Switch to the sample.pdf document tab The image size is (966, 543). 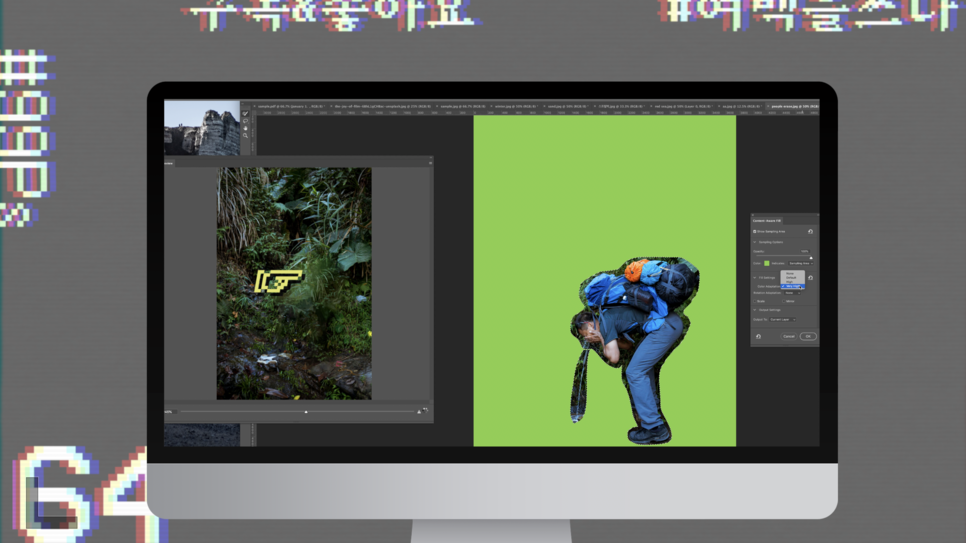tap(290, 107)
